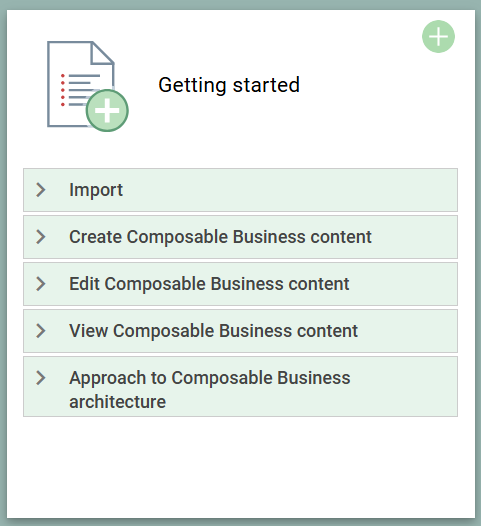Viewport: 481px width, 526px height.
Task: Expand the Approach to Composable Business architecture chevron
Action: pos(41,378)
